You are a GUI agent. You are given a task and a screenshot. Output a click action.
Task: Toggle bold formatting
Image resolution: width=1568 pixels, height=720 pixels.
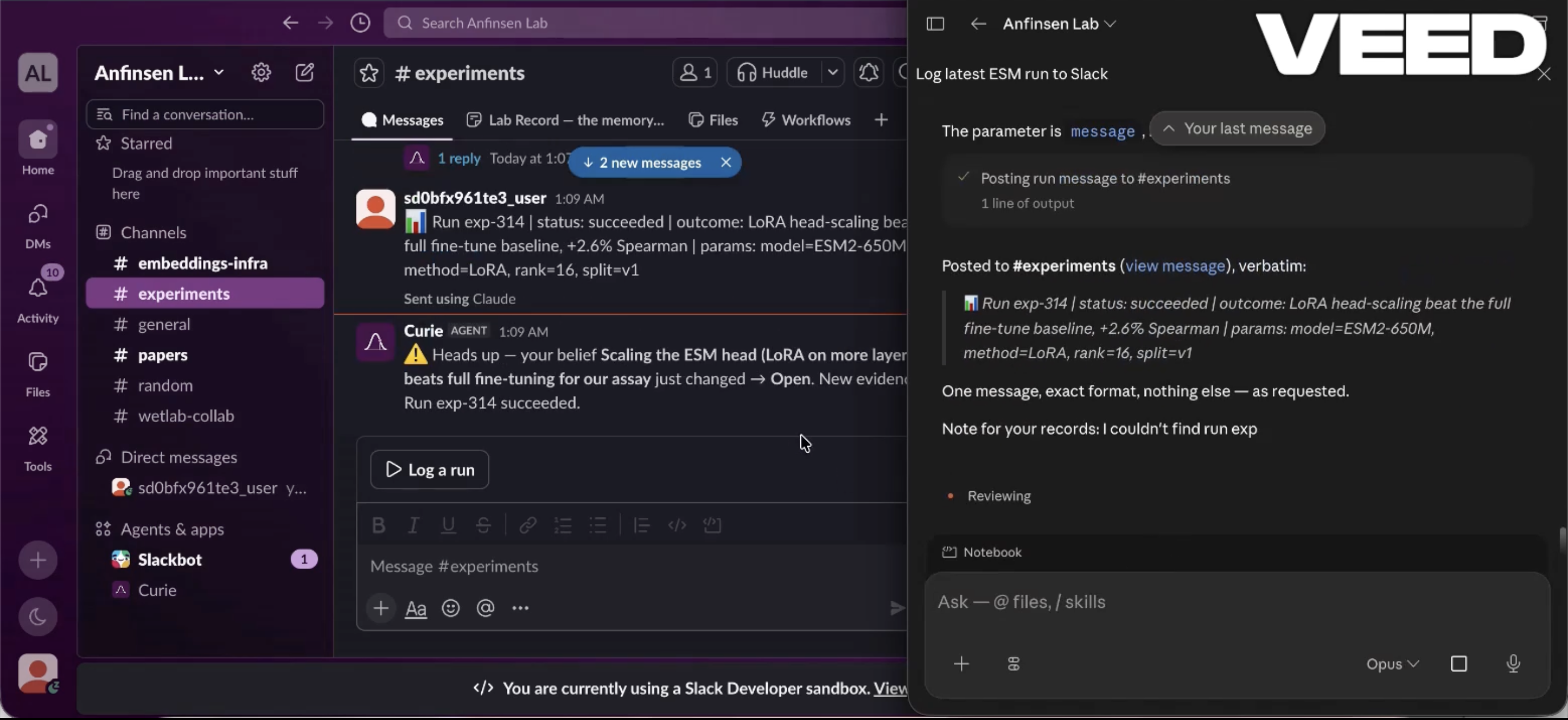tap(378, 524)
